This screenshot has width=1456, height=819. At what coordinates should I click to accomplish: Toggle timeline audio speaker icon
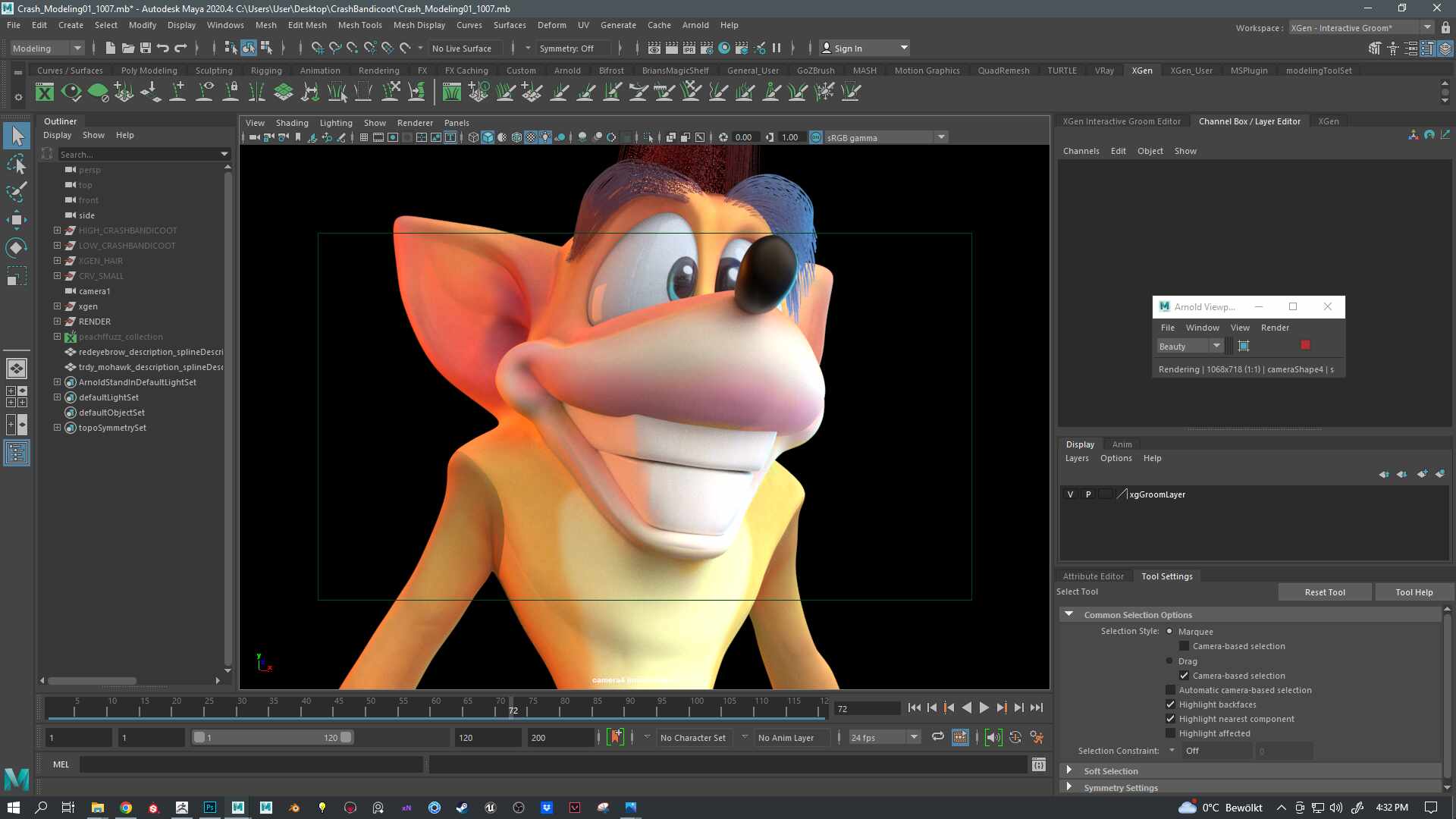pos(993,737)
